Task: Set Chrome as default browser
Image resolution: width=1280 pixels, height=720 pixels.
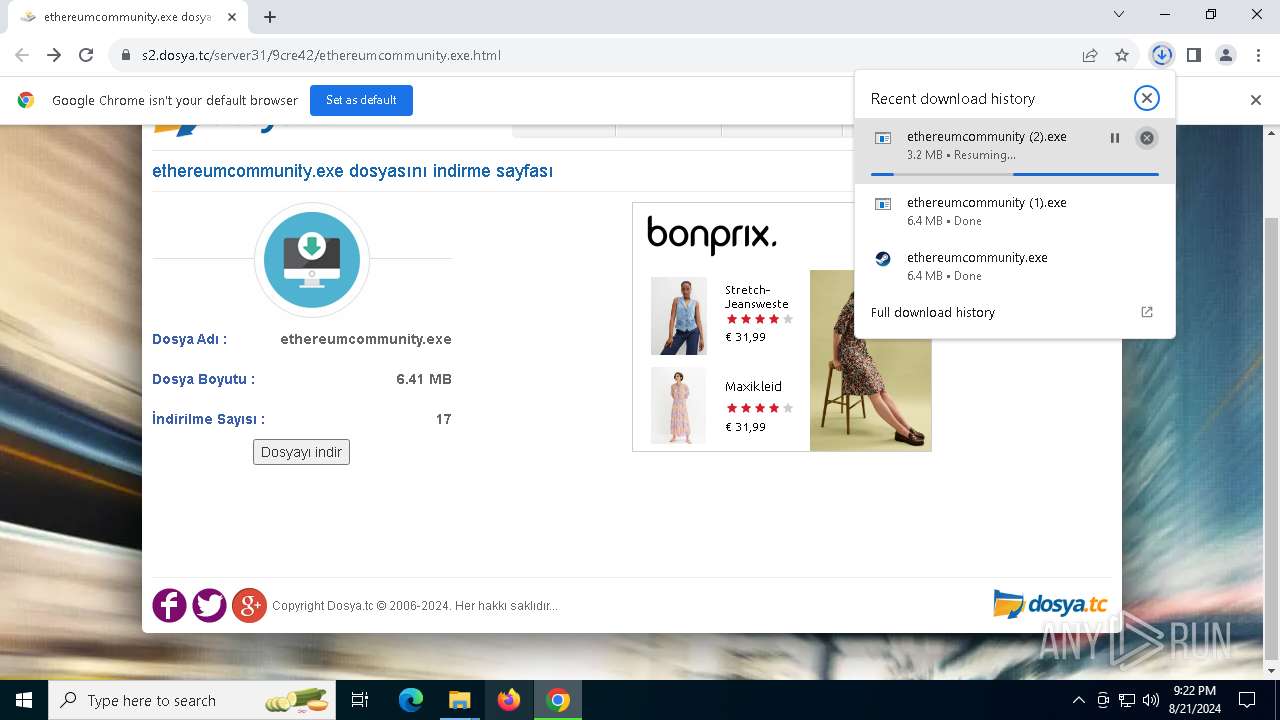Action: click(x=361, y=100)
